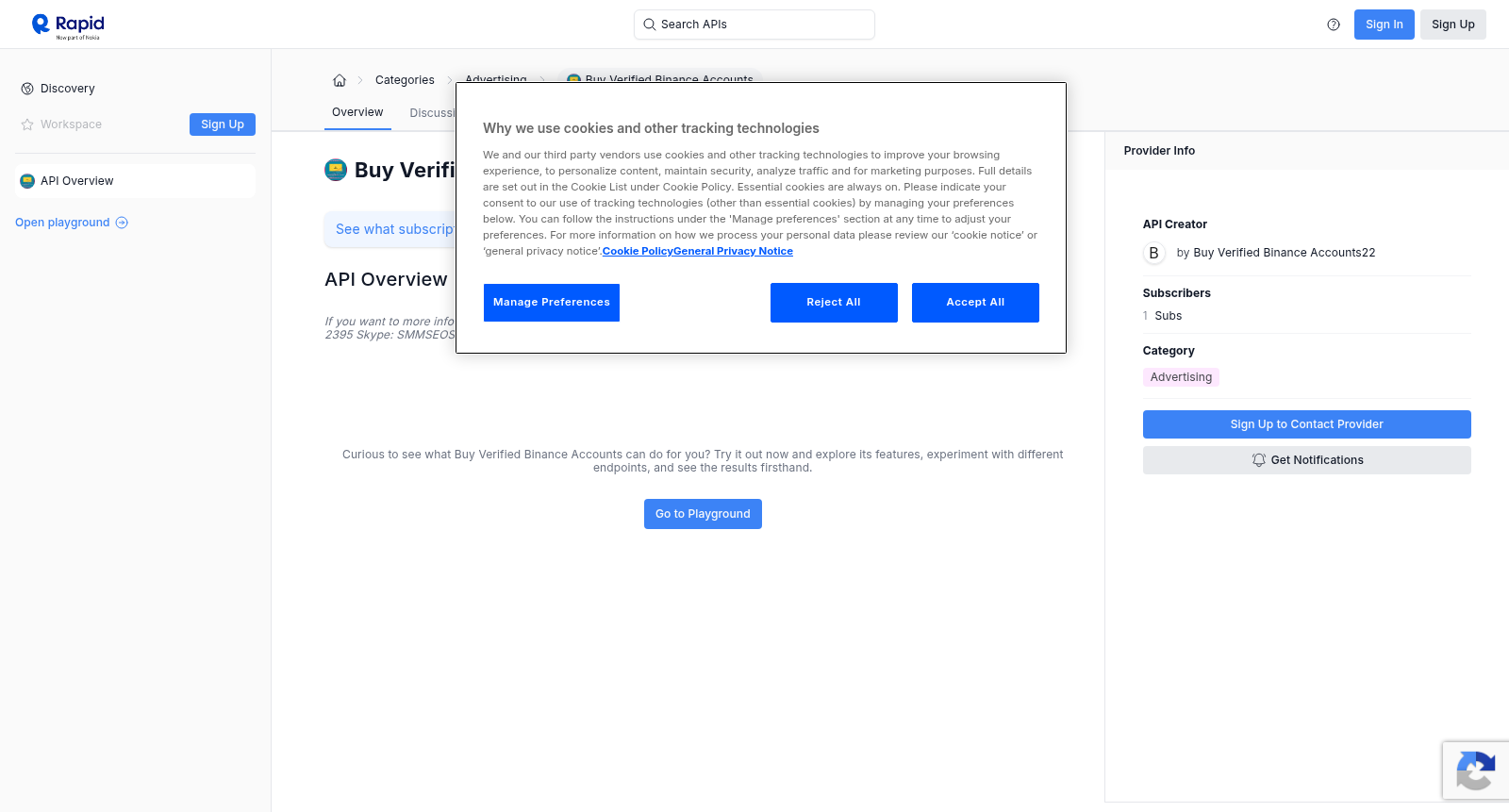Open the General Privacy Notice link
Viewport: 1509px width, 812px height.
pos(733,251)
